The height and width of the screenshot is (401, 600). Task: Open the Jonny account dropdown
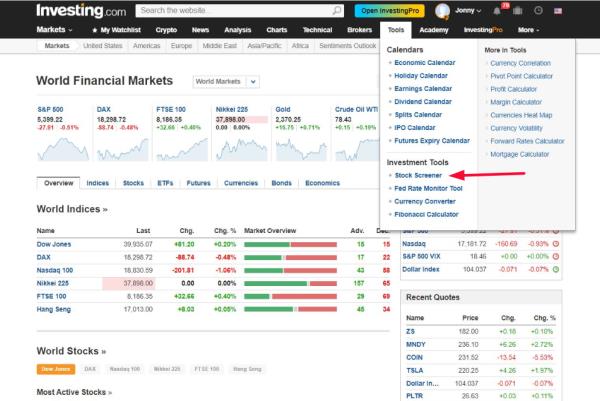tap(468, 11)
